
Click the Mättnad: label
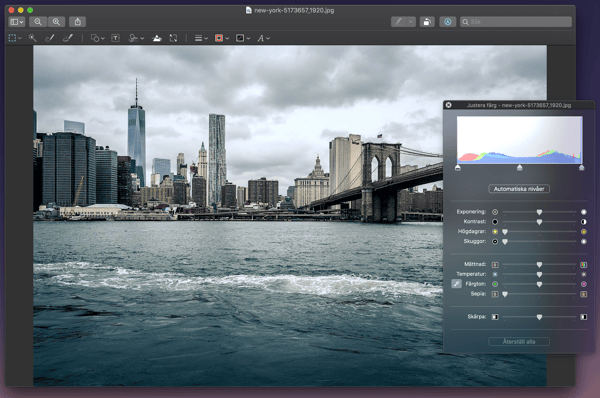click(x=475, y=264)
